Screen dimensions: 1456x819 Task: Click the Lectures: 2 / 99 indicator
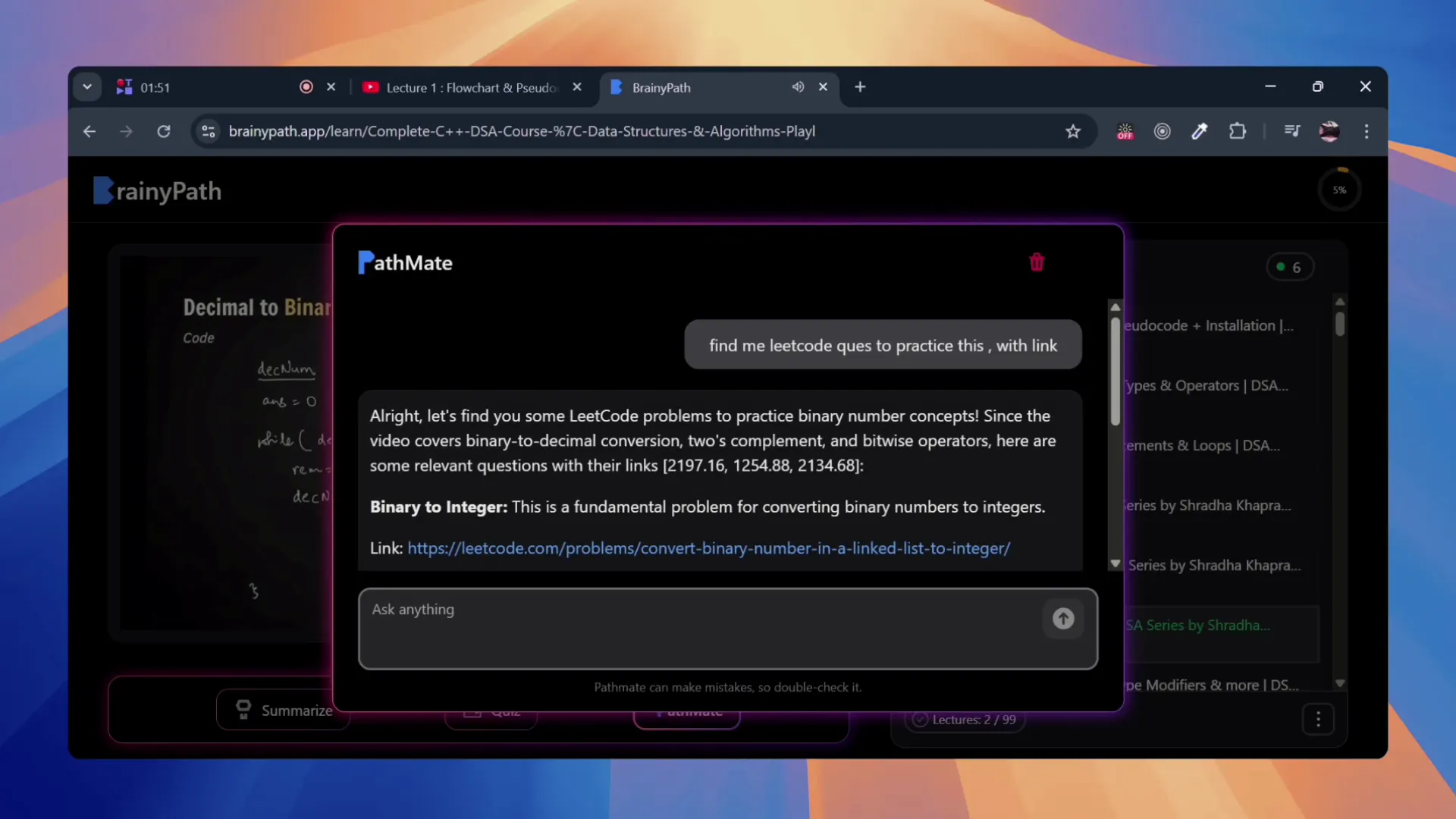coord(965,720)
